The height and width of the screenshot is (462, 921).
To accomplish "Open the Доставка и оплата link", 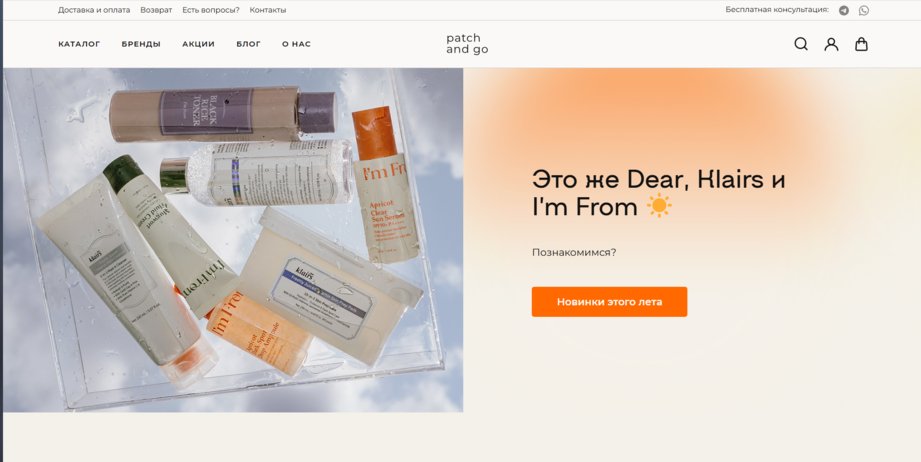I will [x=94, y=10].
